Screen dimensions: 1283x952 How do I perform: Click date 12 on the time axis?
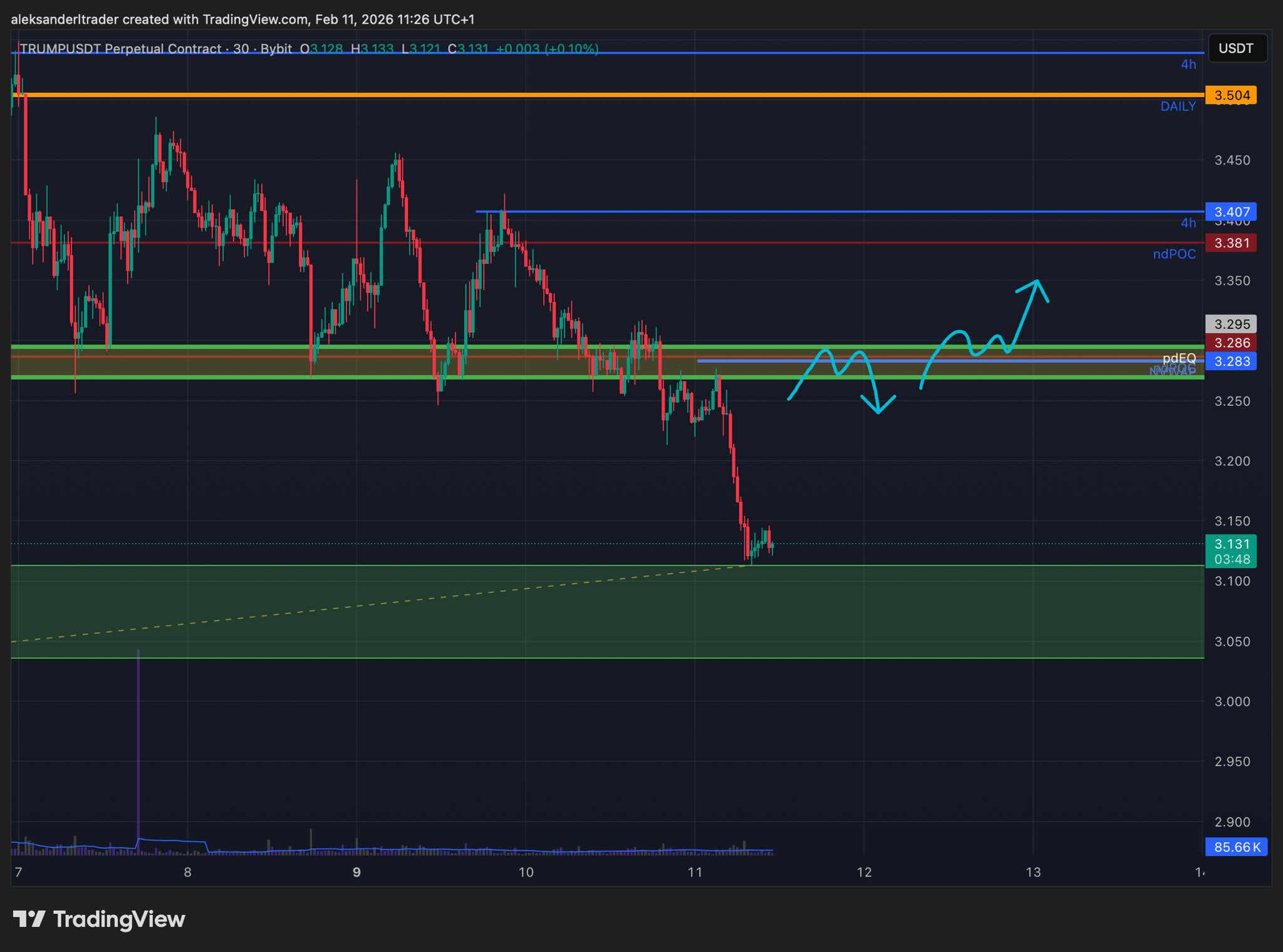coord(864,872)
